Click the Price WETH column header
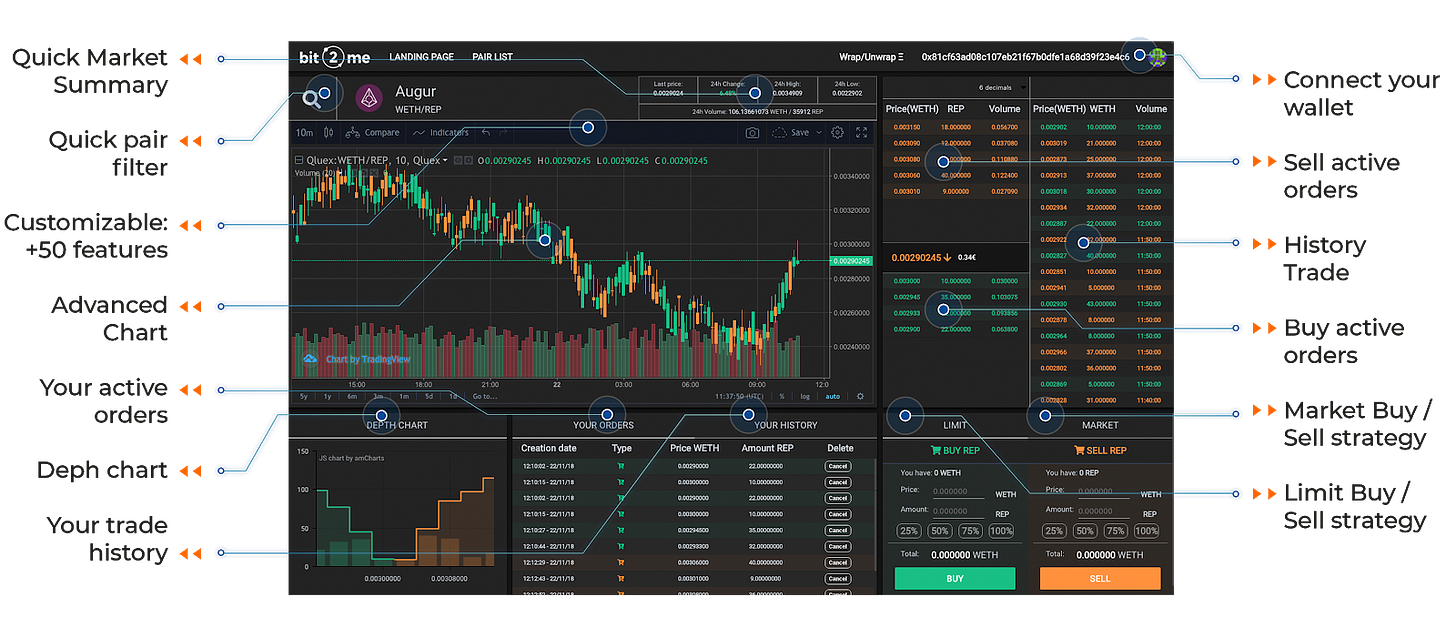Image resolution: width=1456 pixels, height=618 pixels. 694,448
